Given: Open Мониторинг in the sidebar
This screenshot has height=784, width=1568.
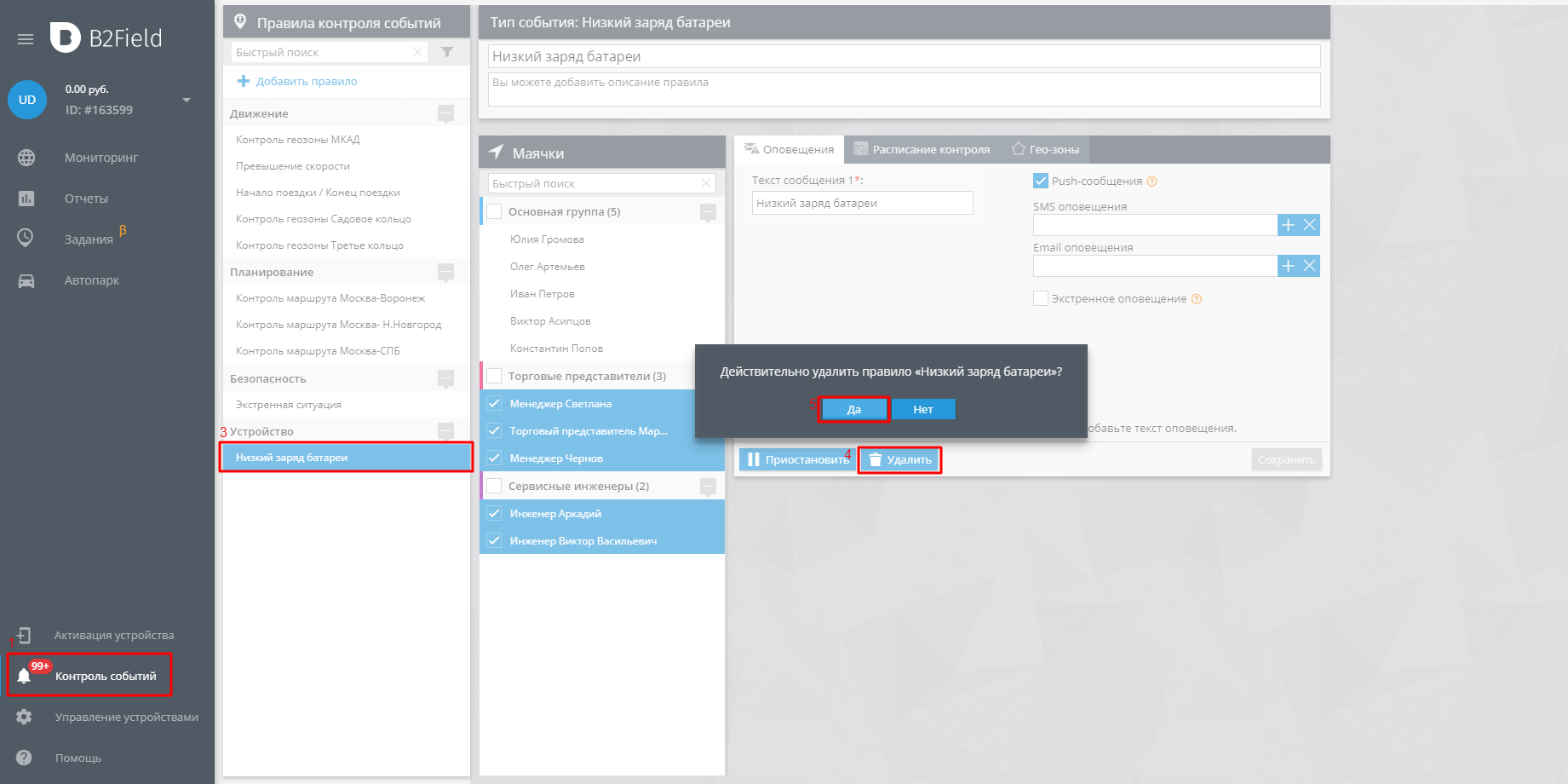Looking at the screenshot, I should tap(101, 158).
